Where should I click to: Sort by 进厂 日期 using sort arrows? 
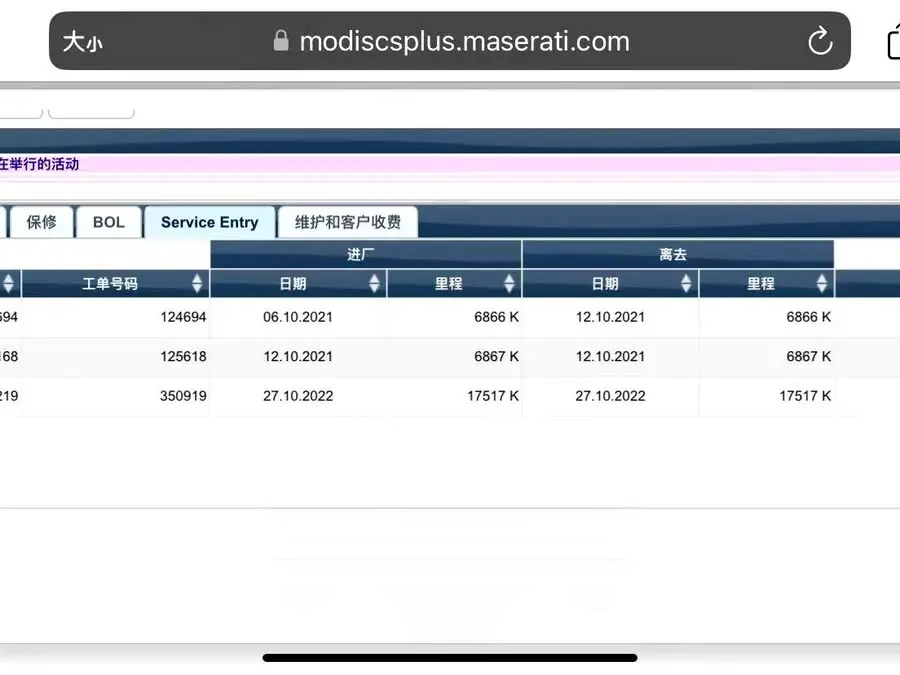(x=374, y=284)
